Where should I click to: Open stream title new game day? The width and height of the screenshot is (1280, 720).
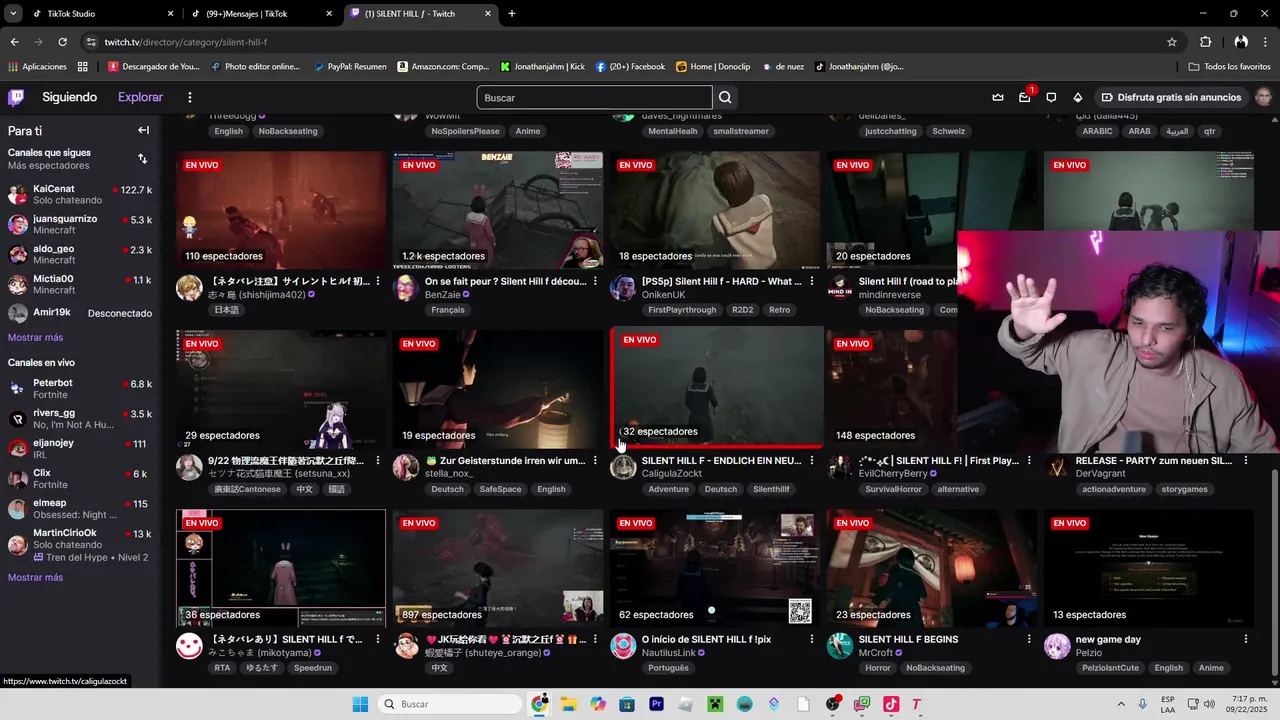[1108, 639]
